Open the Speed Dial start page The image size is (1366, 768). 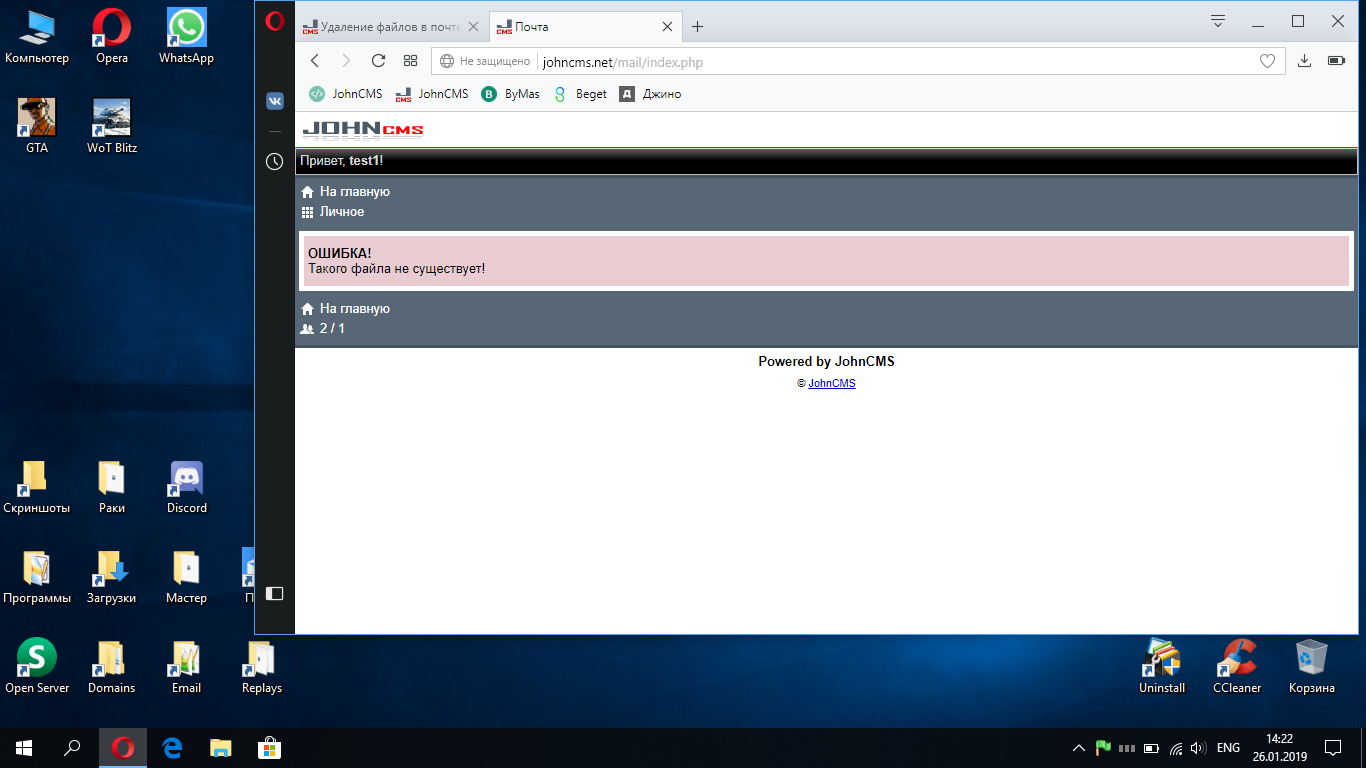[x=410, y=61]
